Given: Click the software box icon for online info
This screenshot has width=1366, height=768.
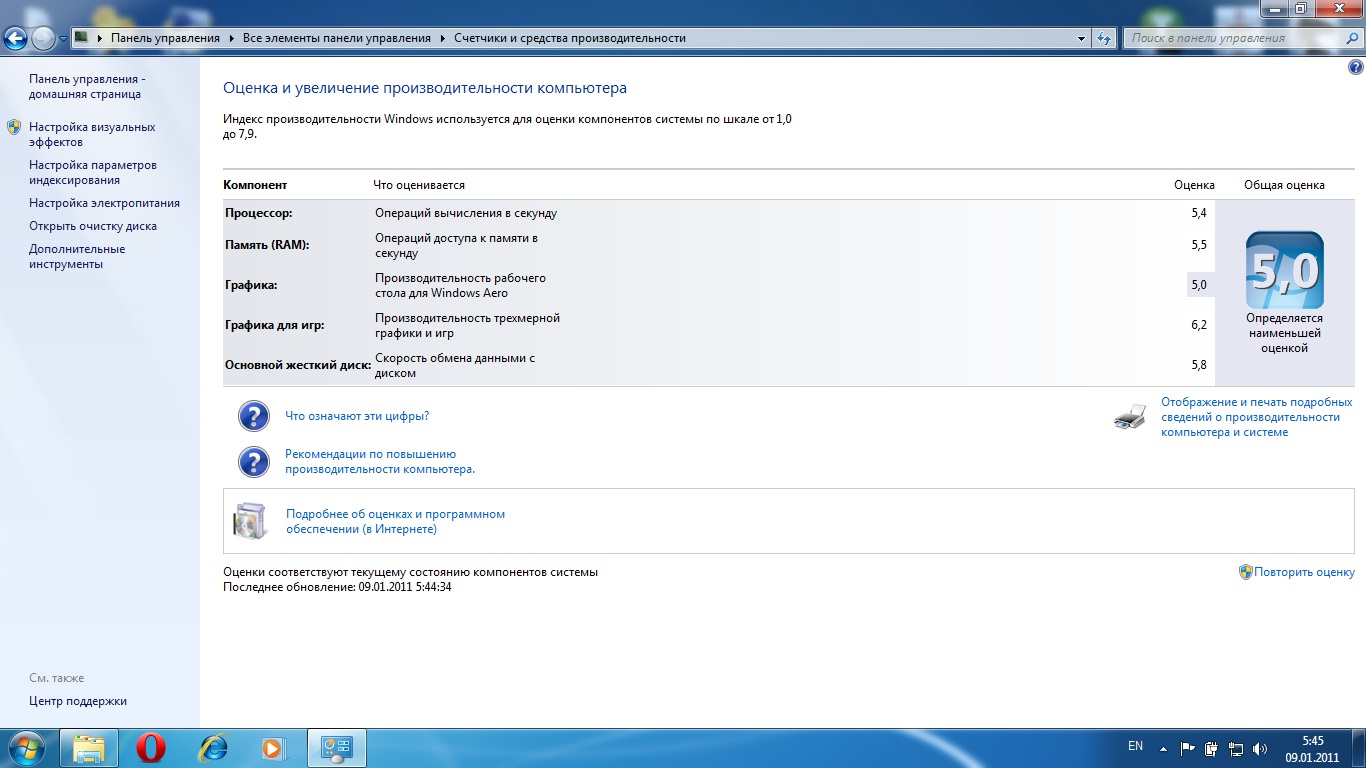Looking at the screenshot, I should pyautogui.click(x=250, y=521).
